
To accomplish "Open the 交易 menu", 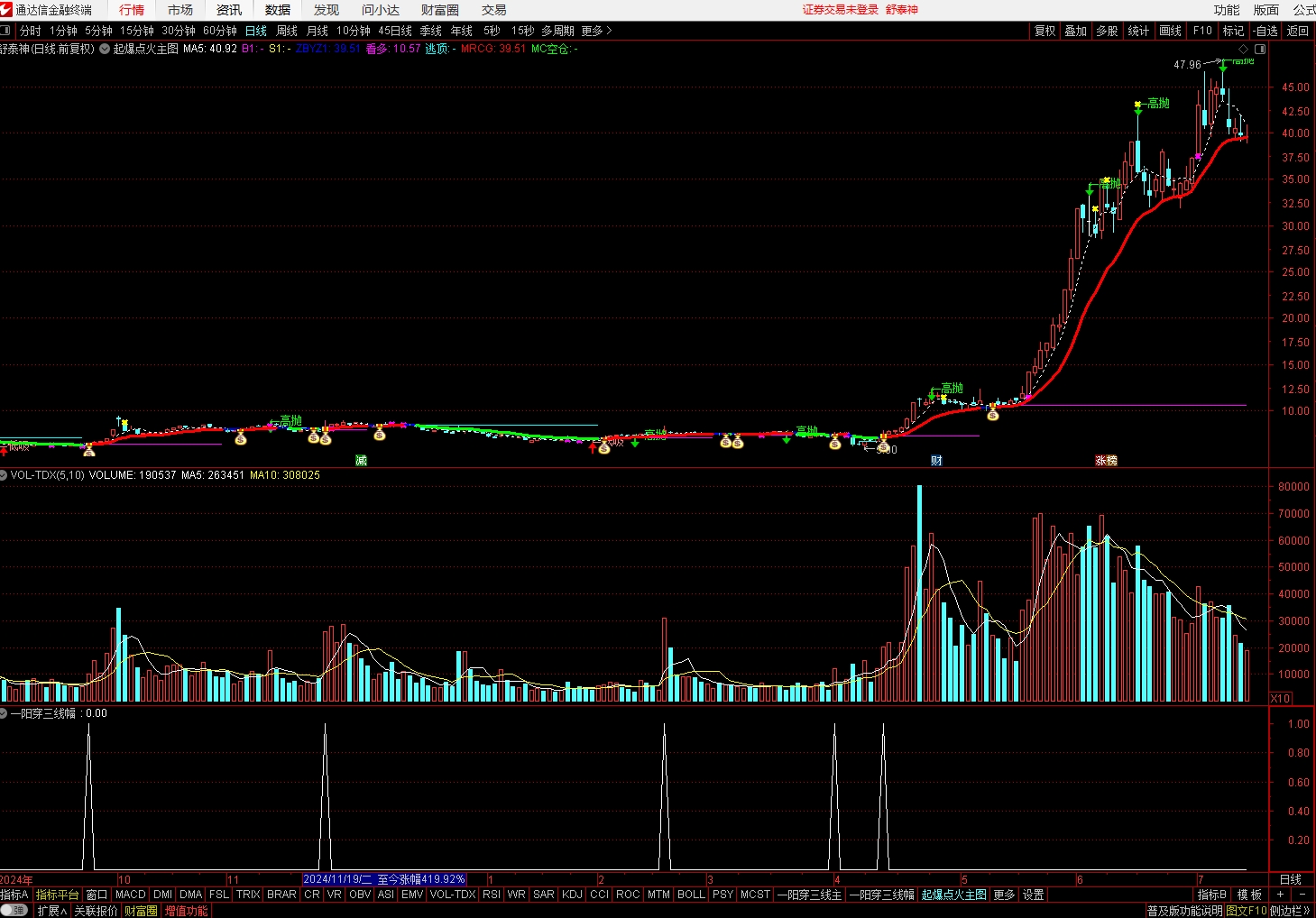I will point(493,10).
